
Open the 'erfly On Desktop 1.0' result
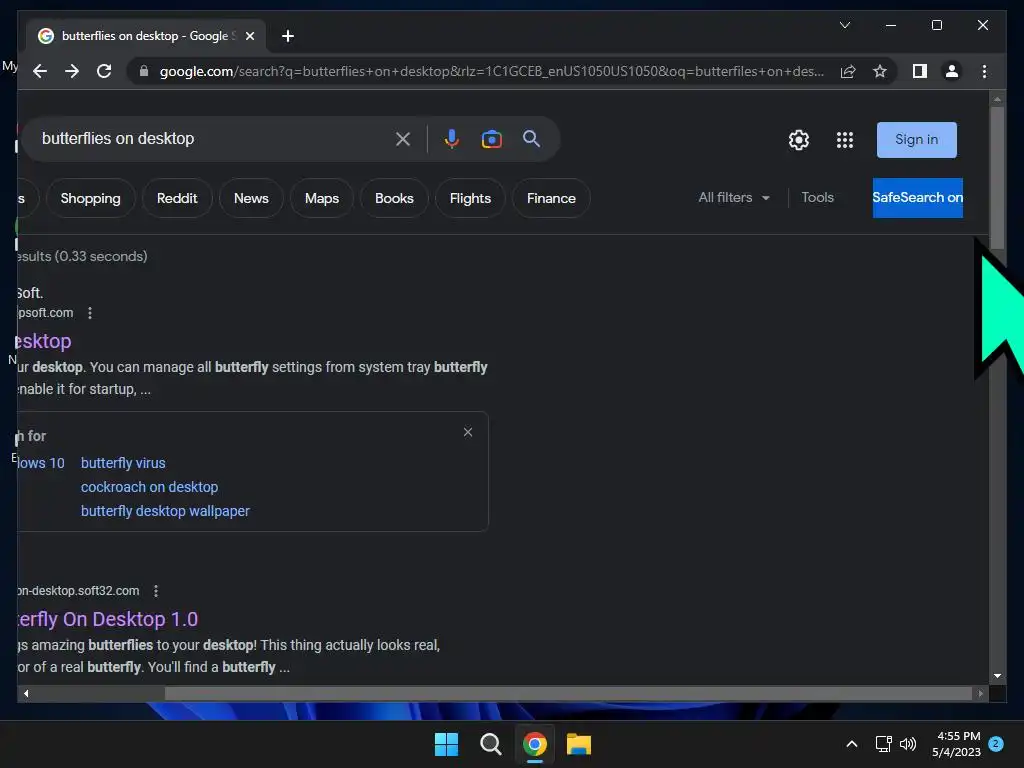pyautogui.click(x=108, y=619)
